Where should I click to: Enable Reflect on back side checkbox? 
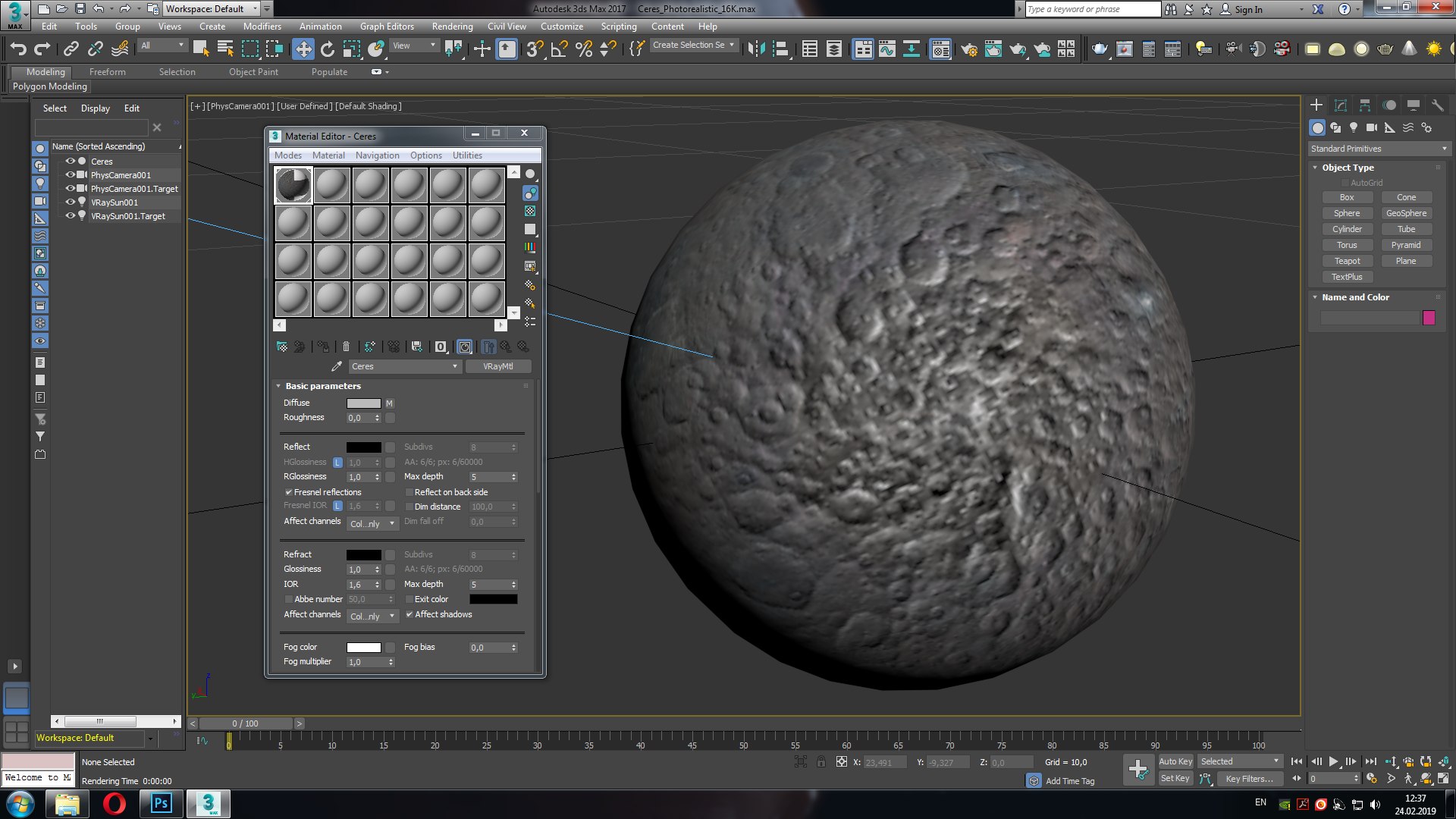[x=409, y=492]
